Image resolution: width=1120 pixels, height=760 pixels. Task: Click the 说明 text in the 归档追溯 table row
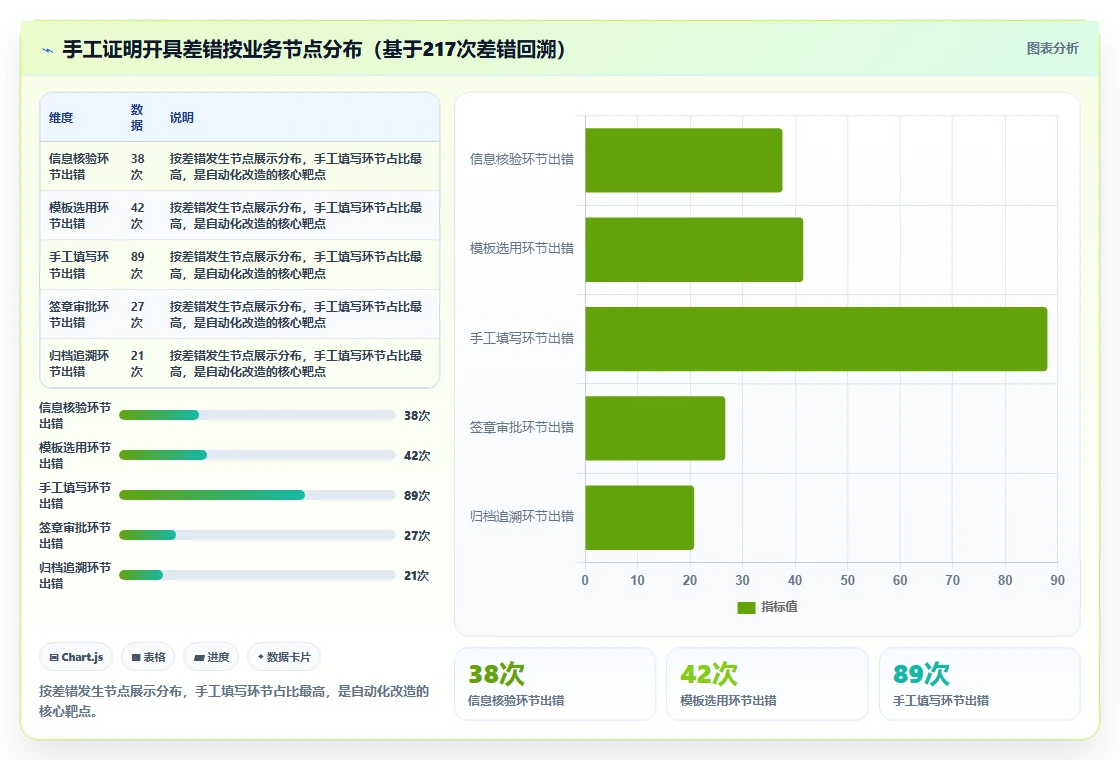(296, 364)
